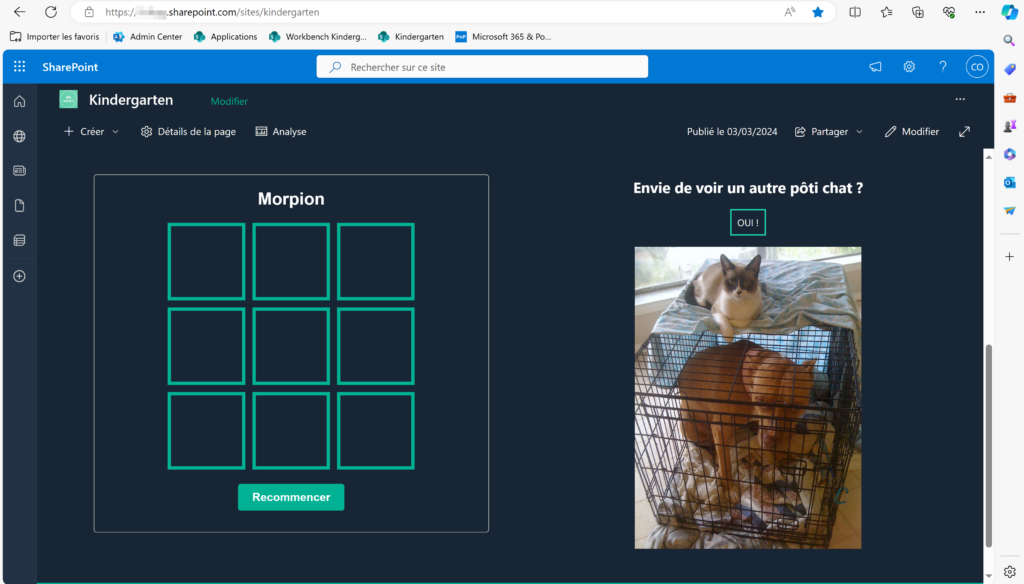1024x584 pixels.
Task: Click the browser address bar URL
Action: [212, 12]
